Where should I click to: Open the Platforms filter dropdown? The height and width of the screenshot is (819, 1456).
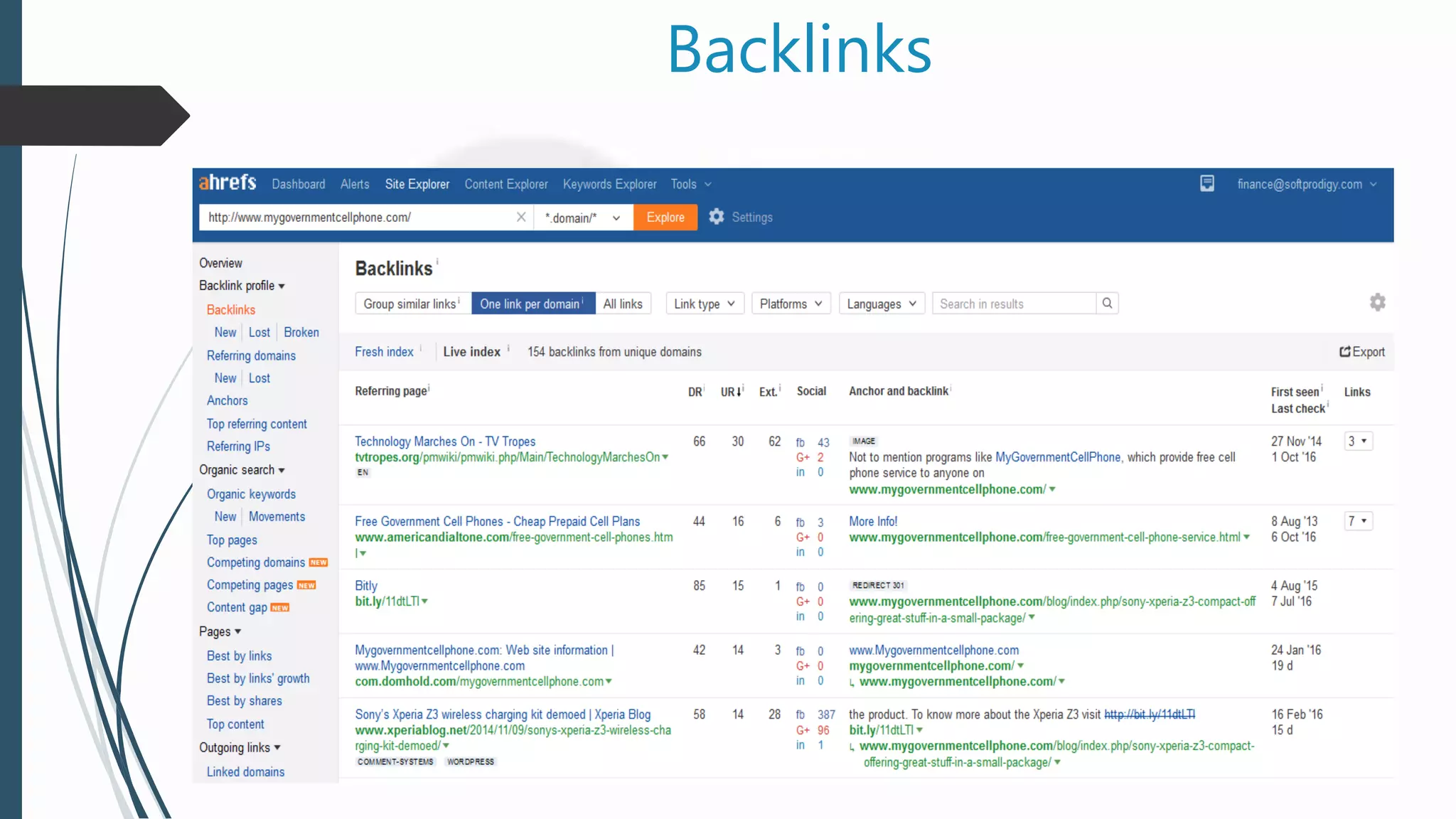click(791, 304)
